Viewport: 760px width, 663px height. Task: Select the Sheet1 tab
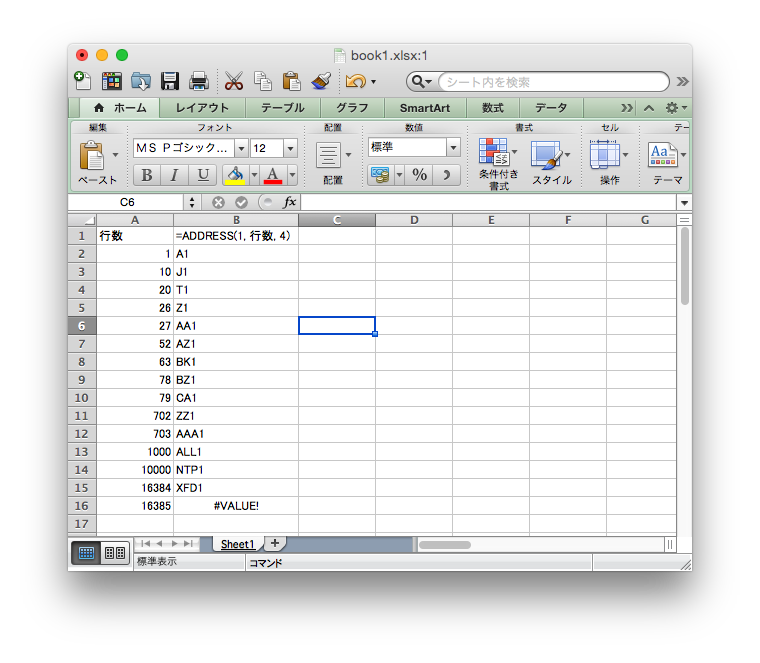(x=238, y=544)
